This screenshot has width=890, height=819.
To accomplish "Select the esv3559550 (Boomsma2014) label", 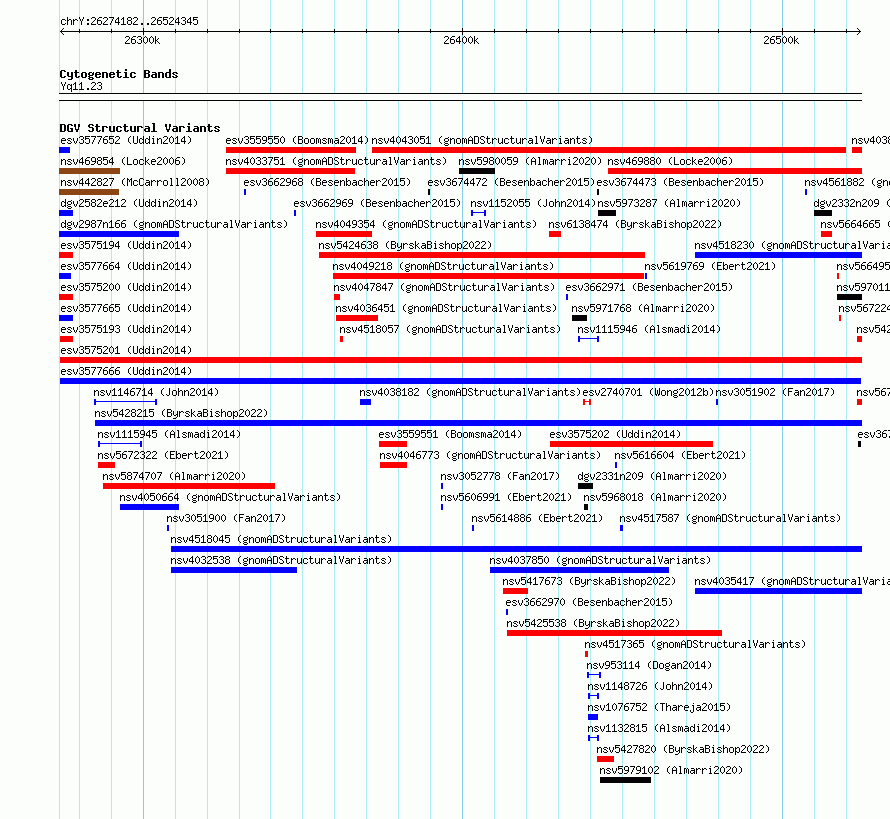I will point(297,140).
